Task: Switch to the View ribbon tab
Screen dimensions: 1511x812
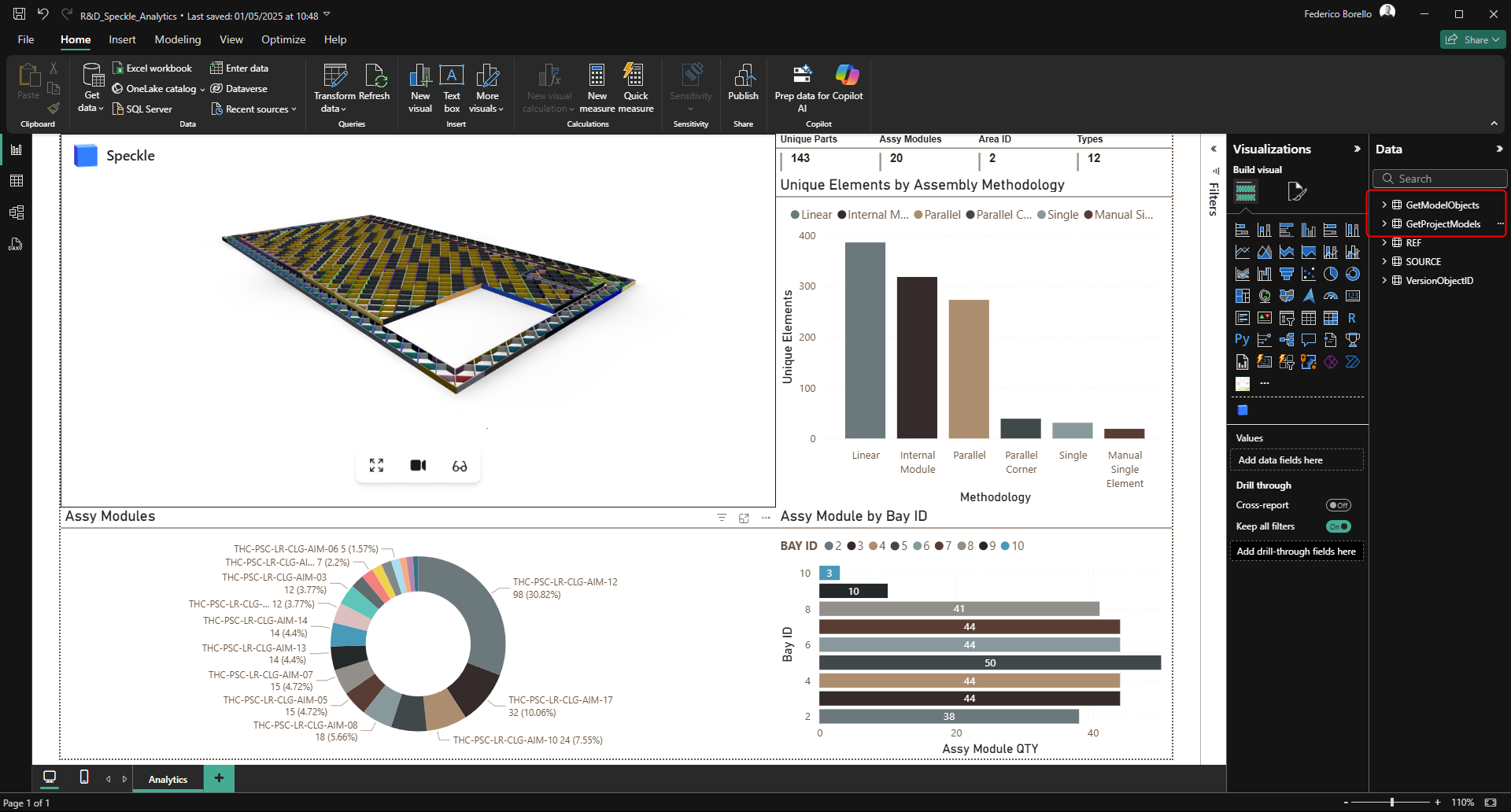Action: pyautogui.click(x=231, y=39)
